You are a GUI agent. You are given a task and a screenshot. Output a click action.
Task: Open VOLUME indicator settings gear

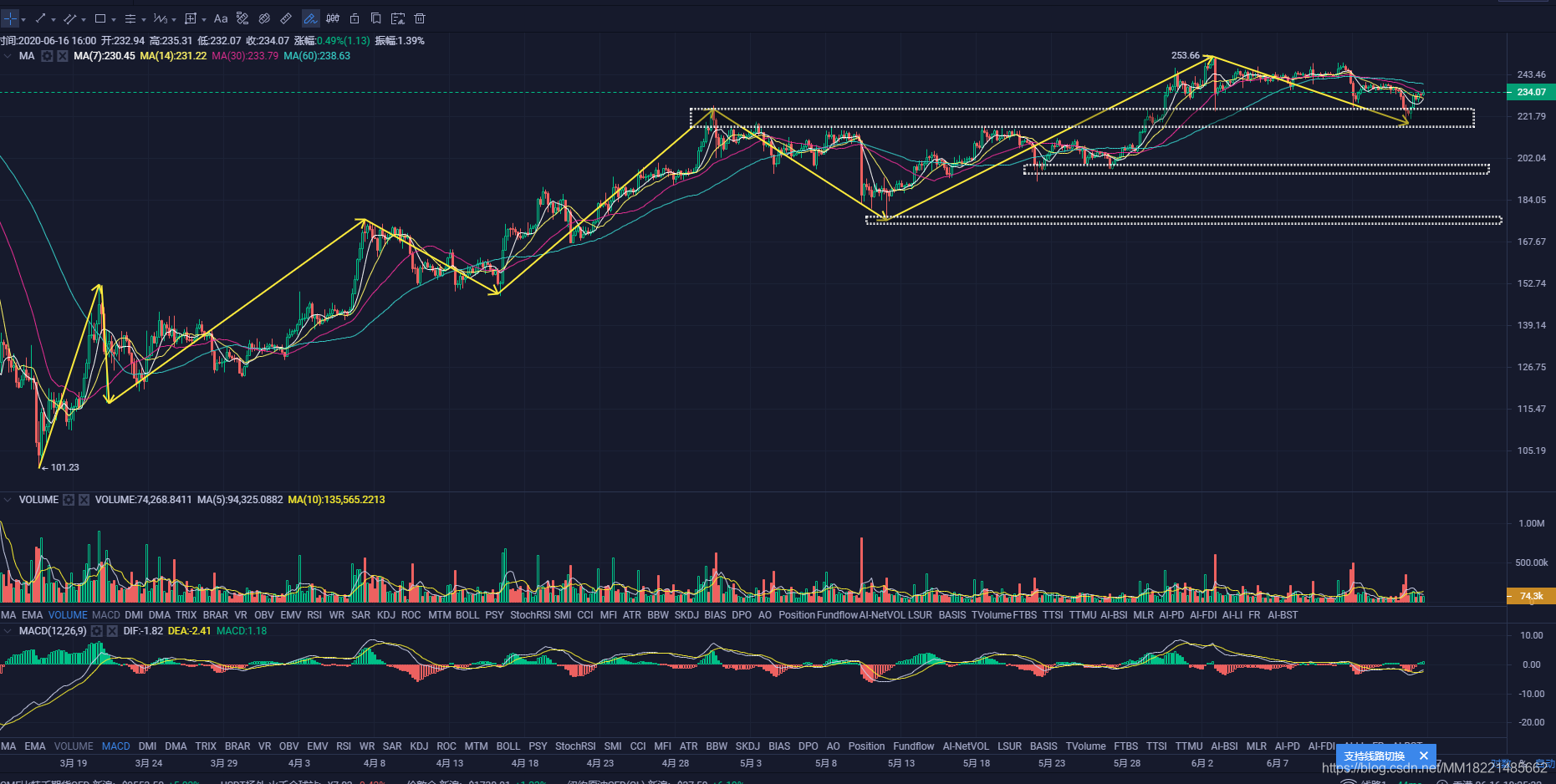pyautogui.click(x=69, y=500)
